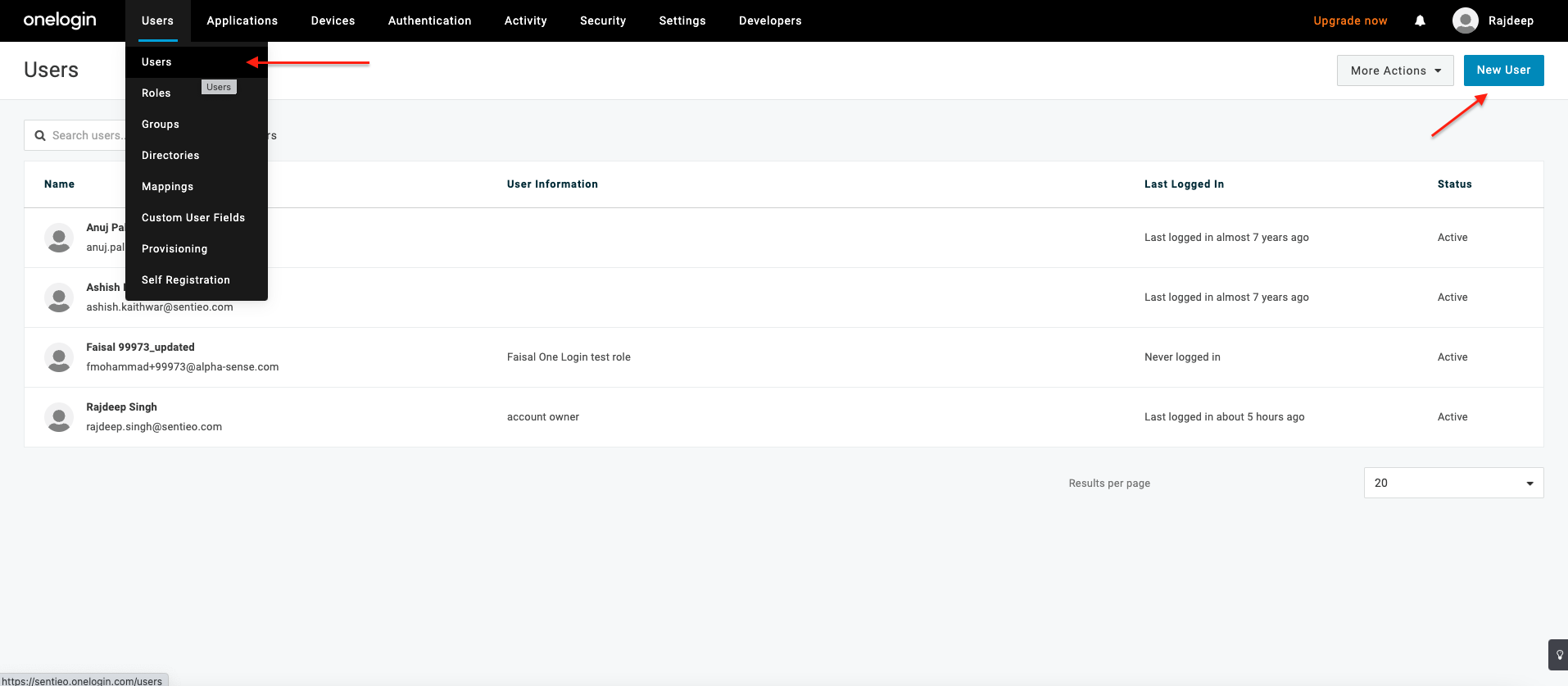Click the Upgrade now link
Image resolution: width=1568 pixels, height=686 pixels.
[1349, 20]
